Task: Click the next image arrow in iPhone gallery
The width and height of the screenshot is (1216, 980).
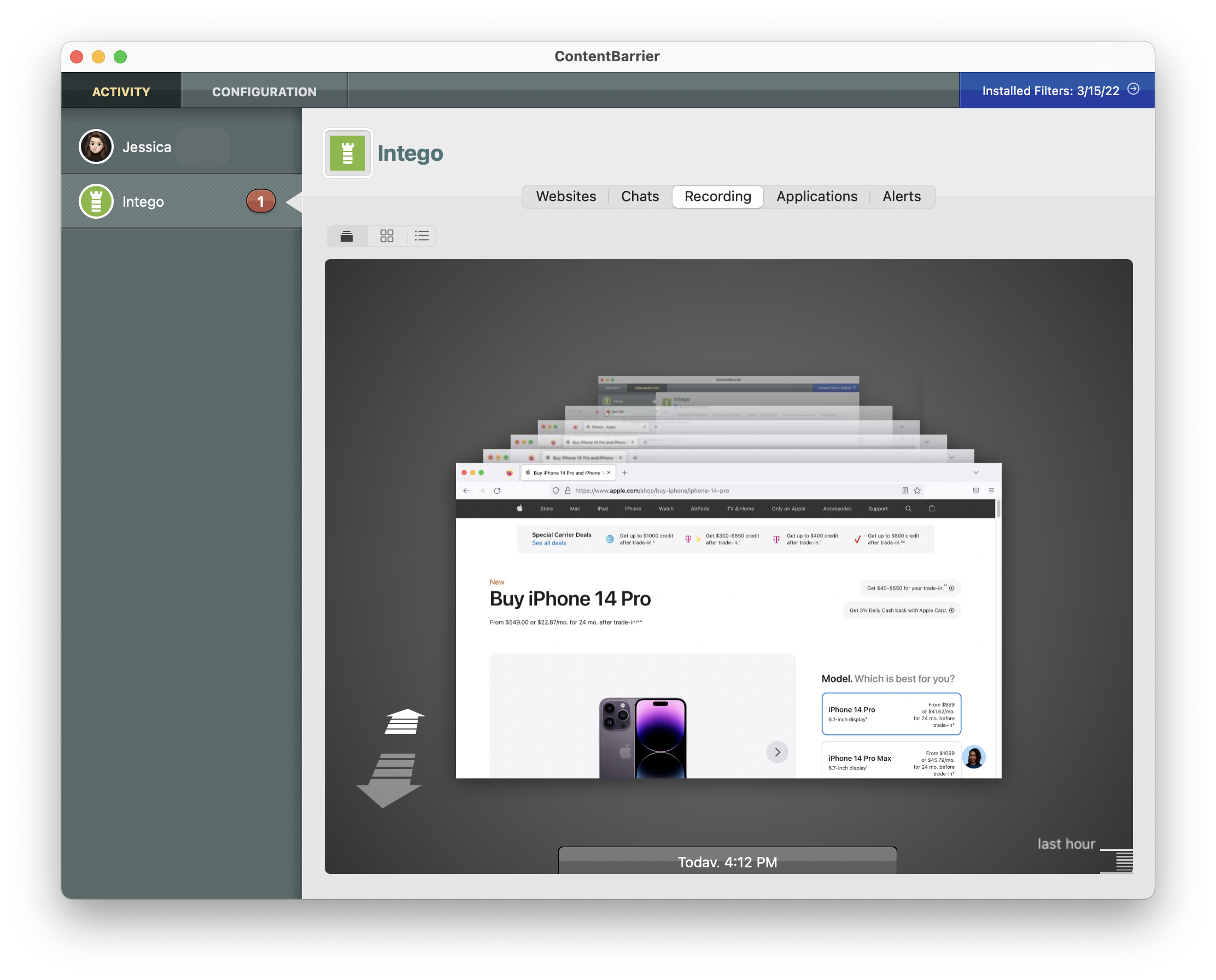Action: 777,752
